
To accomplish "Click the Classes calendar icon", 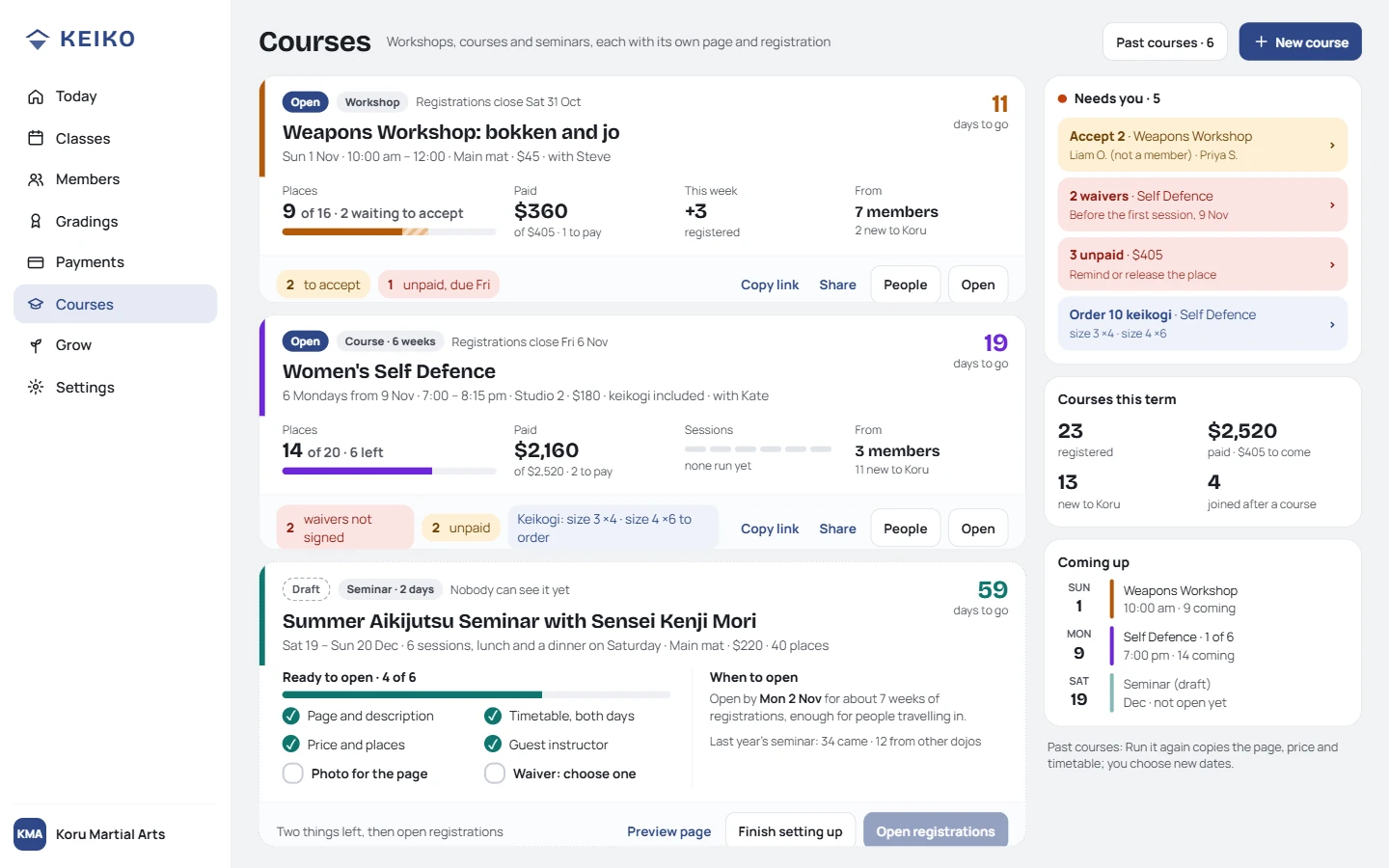I will click(x=36, y=138).
